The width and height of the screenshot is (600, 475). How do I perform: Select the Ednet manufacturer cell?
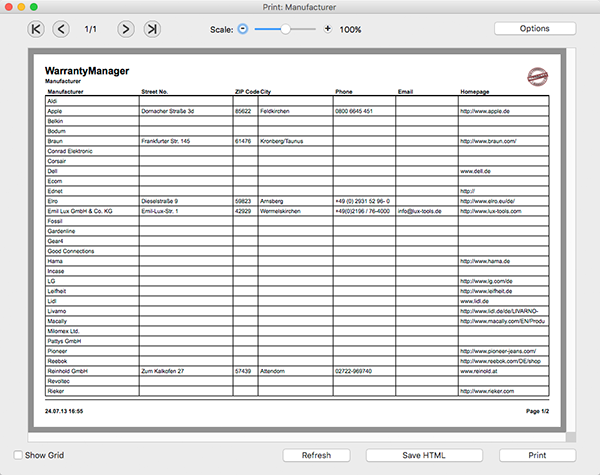pos(92,191)
